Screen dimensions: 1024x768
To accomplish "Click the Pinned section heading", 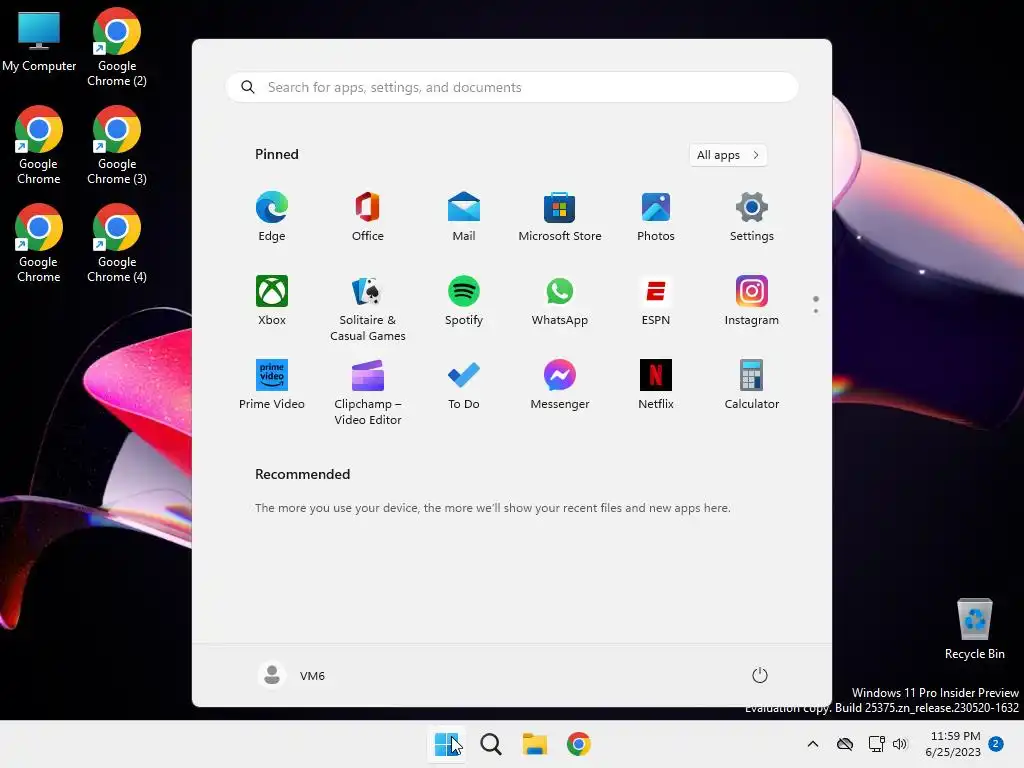I will 277,154.
